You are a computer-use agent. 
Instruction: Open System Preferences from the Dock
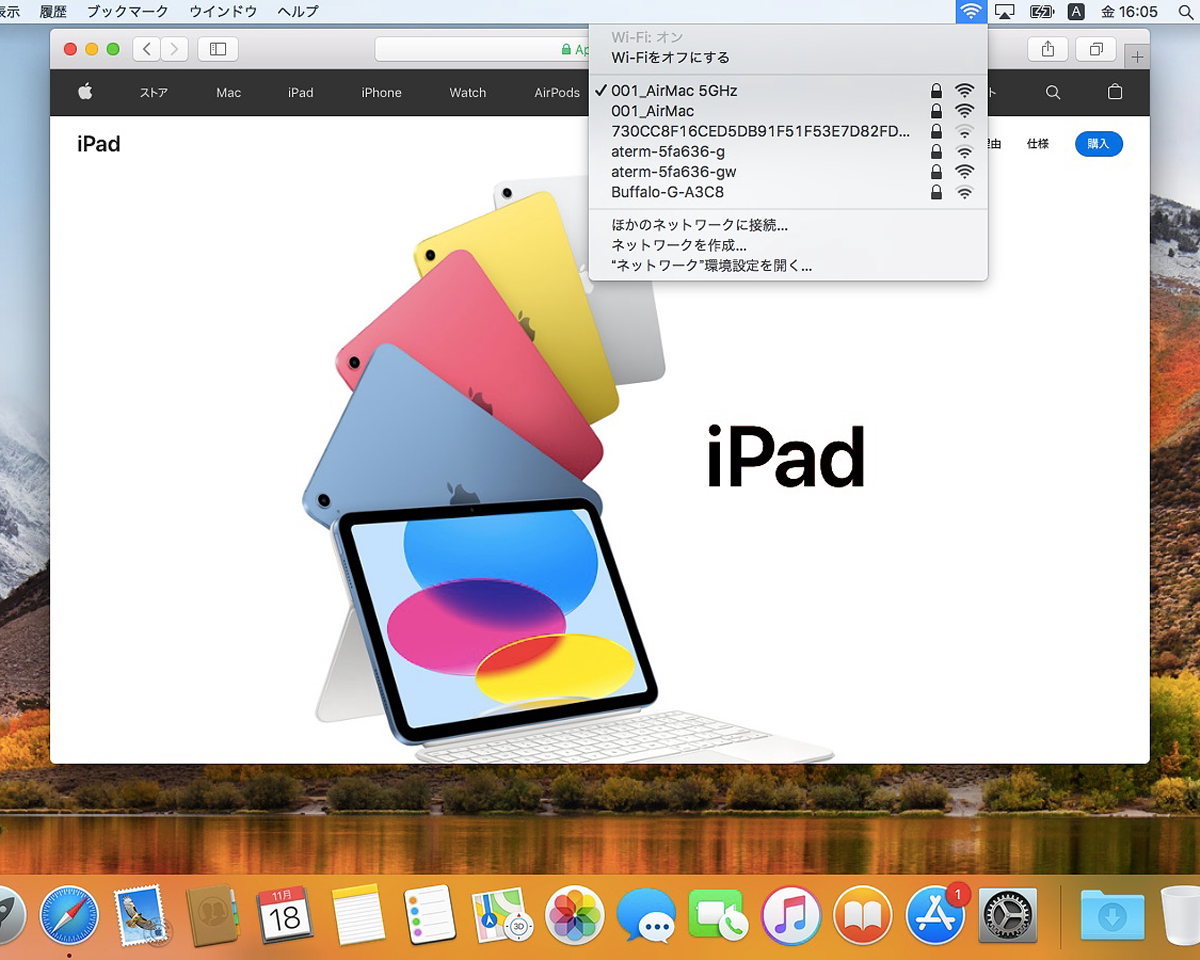pos(1007,916)
